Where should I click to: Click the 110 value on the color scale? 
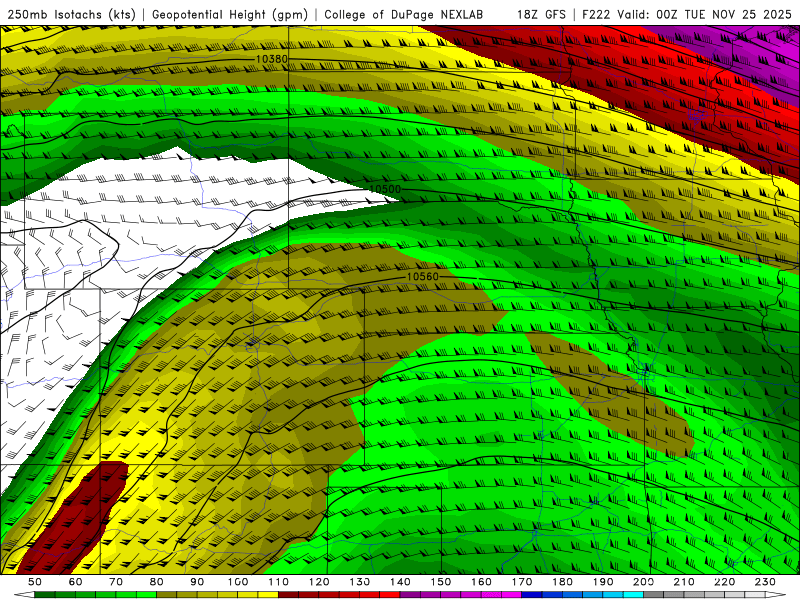point(279,582)
